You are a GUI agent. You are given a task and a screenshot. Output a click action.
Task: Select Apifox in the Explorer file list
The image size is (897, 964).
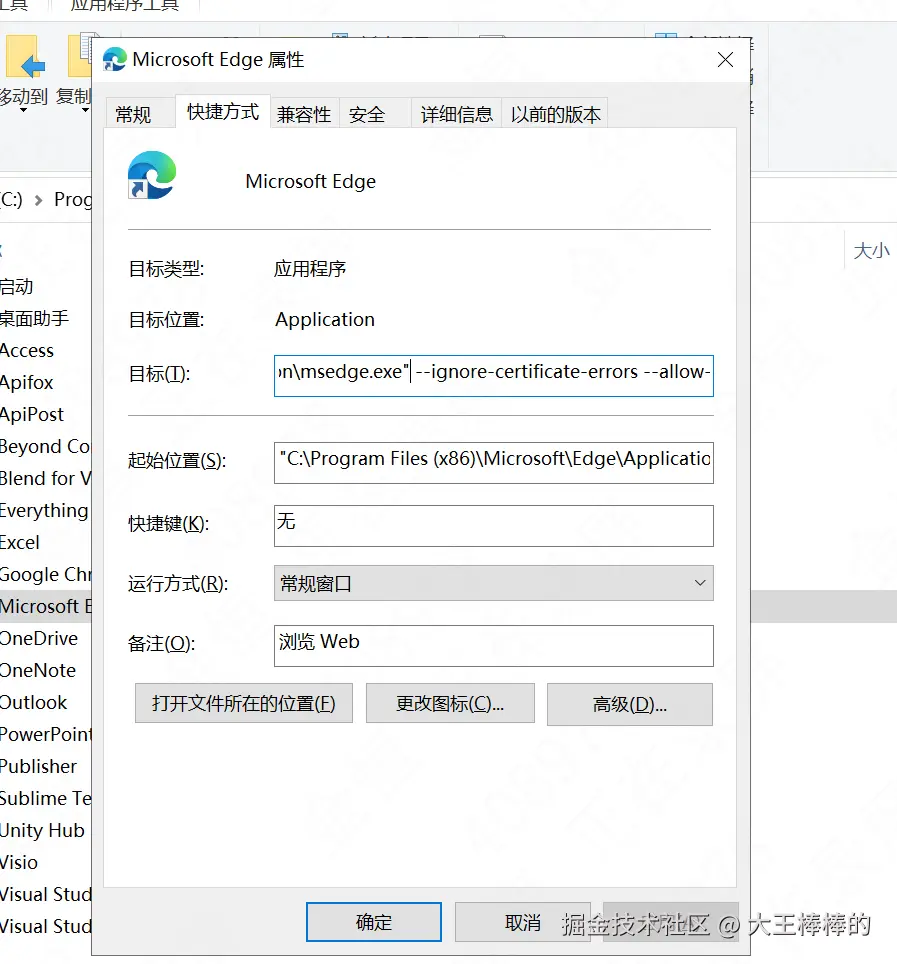[x=26, y=382]
